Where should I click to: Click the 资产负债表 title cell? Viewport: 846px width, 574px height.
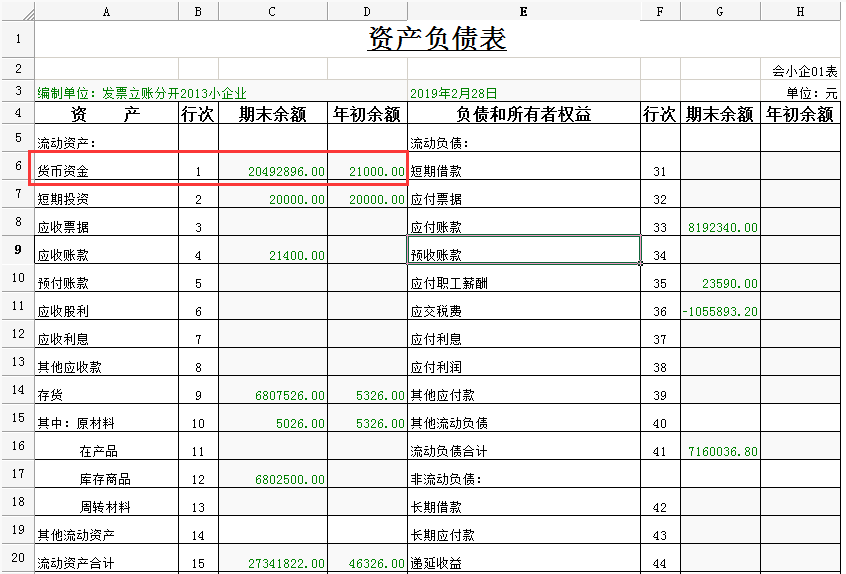point(437,40)
